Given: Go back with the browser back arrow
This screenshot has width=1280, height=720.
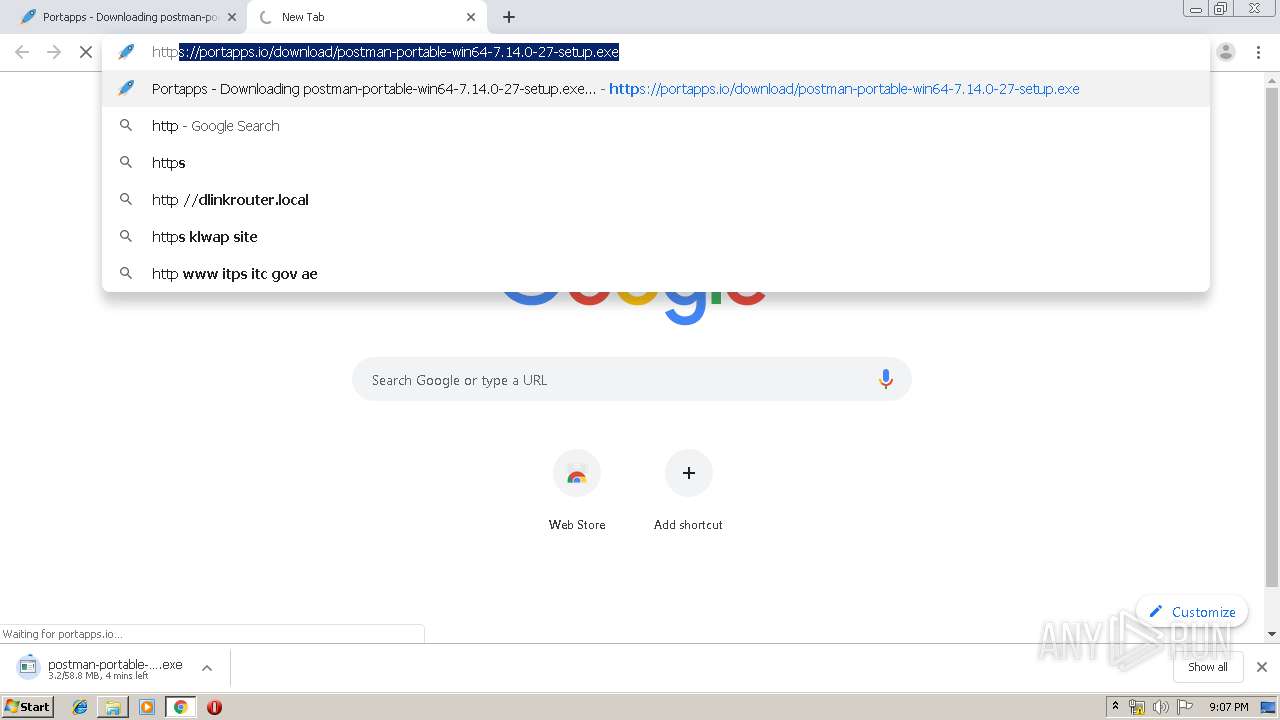Looking at the screenshot, I should [x=22, y=52].
